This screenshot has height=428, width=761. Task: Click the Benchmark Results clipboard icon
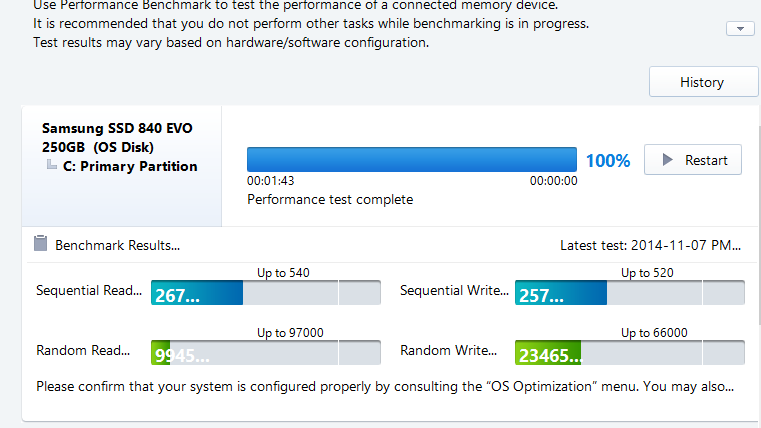[x=41, y=243]
